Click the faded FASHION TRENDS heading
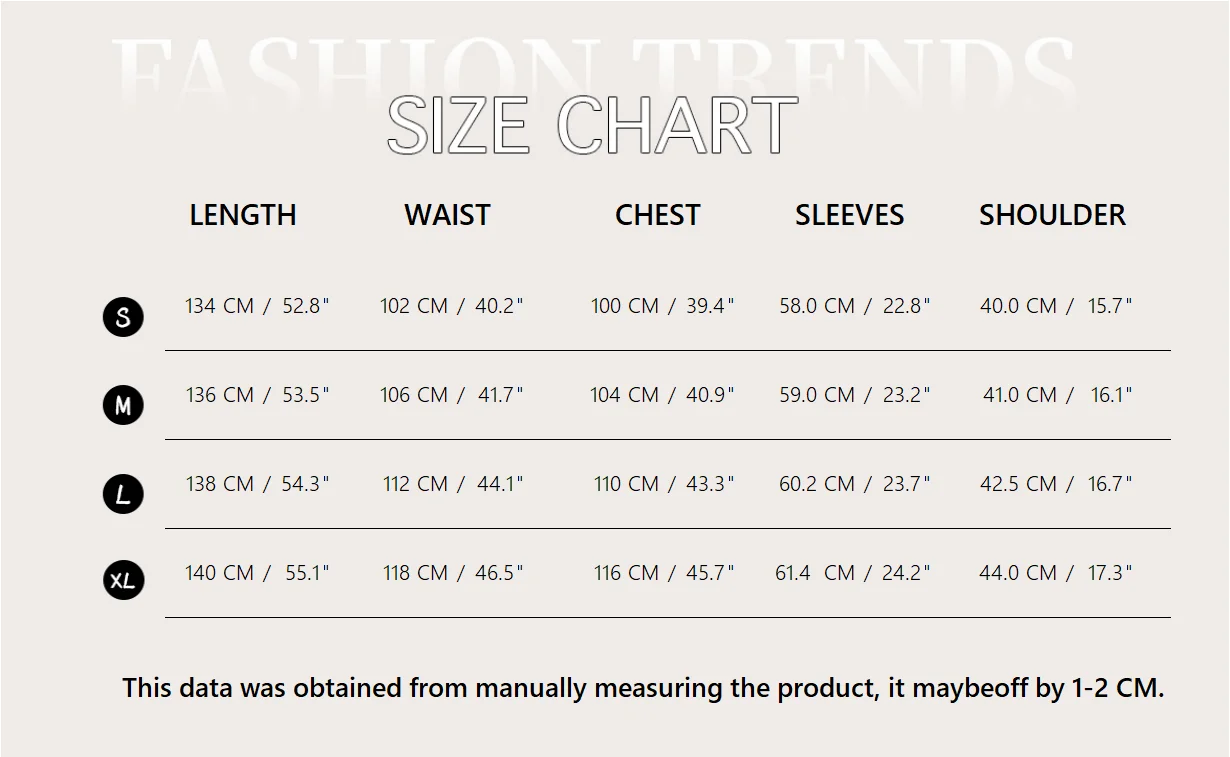Image resolution: width=1230 pixels, height=757 pixels. [x=595, y=68]
